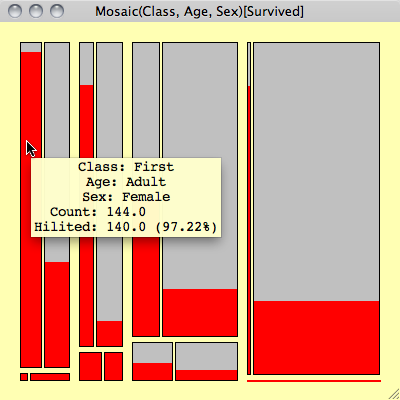Select red Second-class child male square
This screenshot has width=400, height=400.
click(113, 366)
